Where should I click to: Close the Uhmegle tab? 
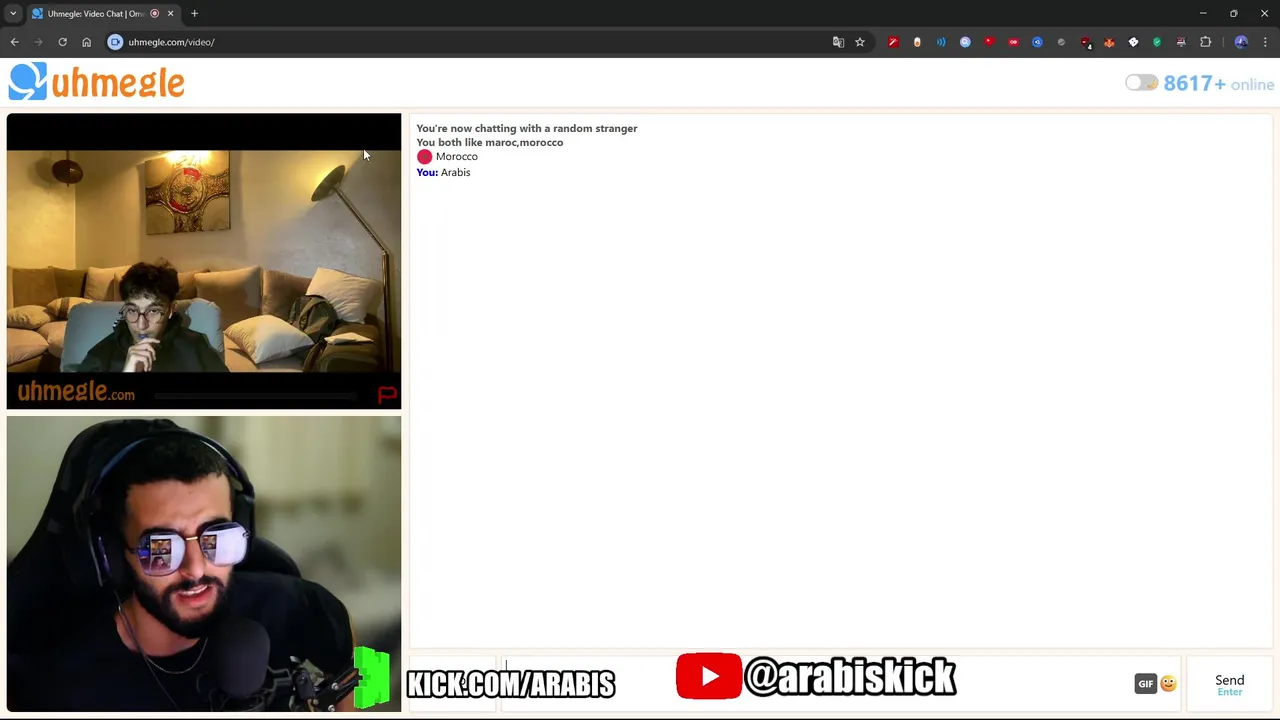tap(170, 13)
